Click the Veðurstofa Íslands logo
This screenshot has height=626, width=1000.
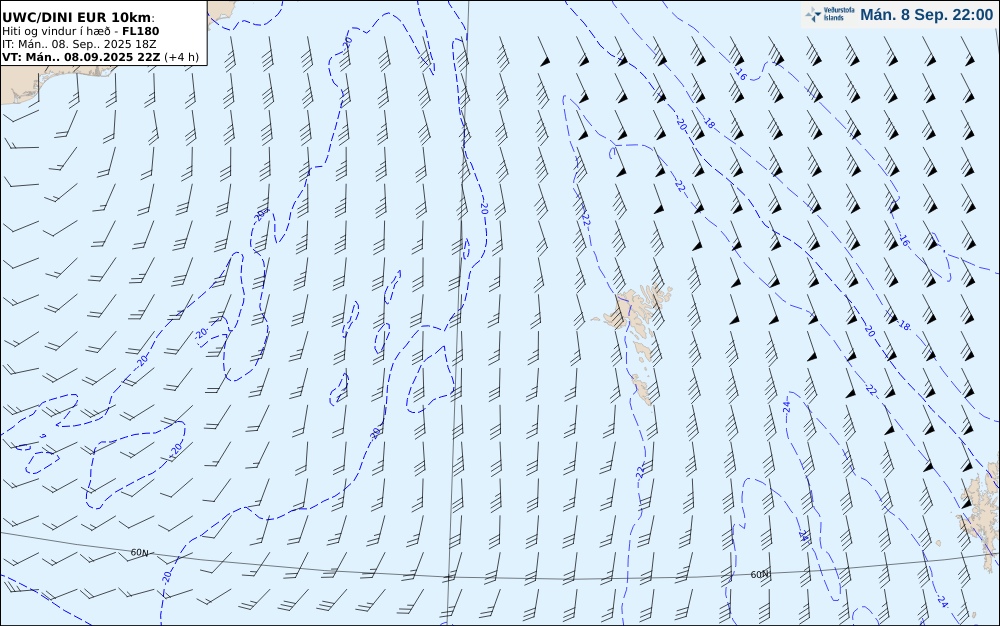tap(830, 15)
